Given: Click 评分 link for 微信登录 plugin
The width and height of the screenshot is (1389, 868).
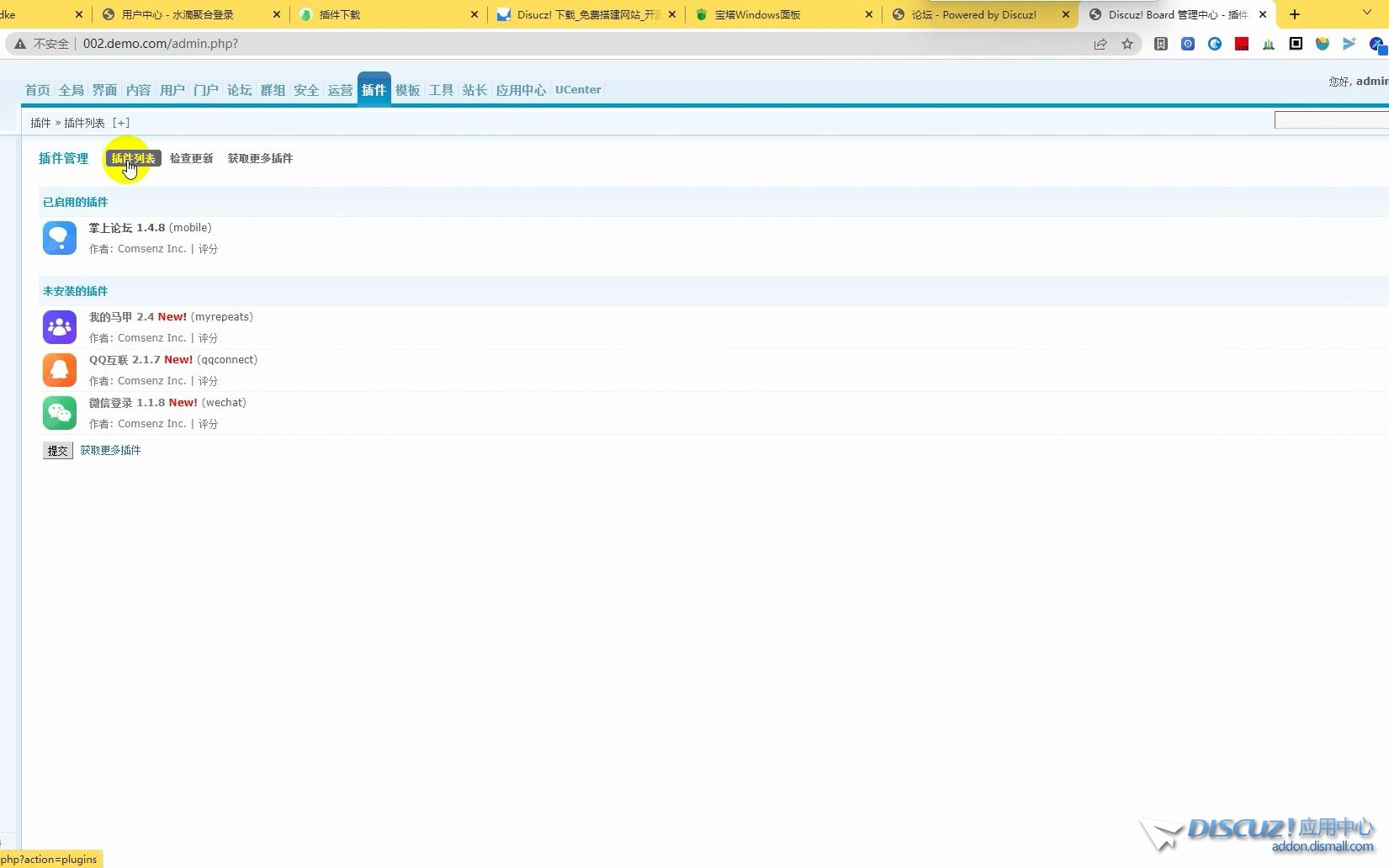Looking at the screenshot, I should pyautogui.click(x=208, y=424).
